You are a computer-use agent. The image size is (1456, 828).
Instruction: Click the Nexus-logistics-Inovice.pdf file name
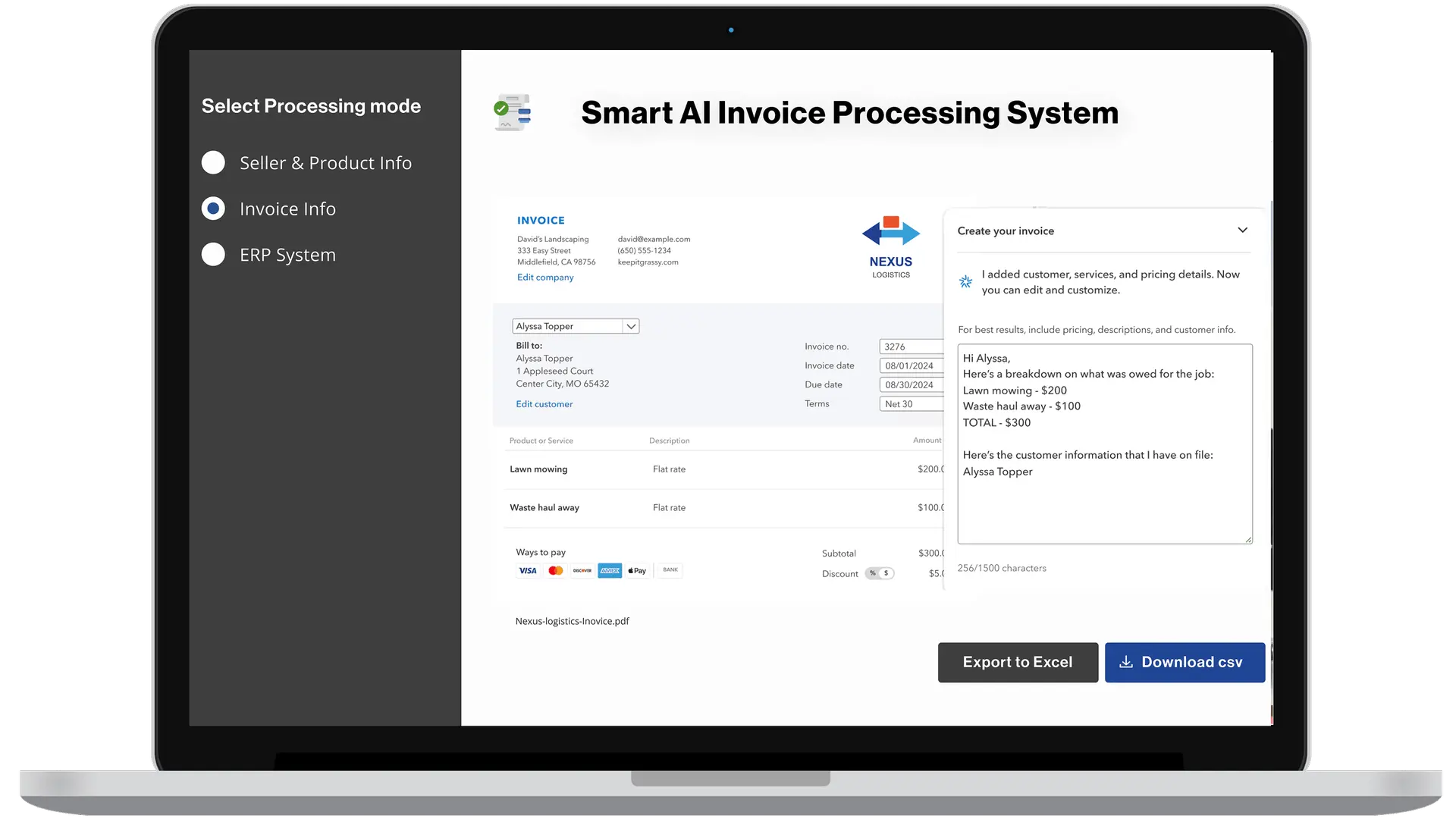[573, 621]
